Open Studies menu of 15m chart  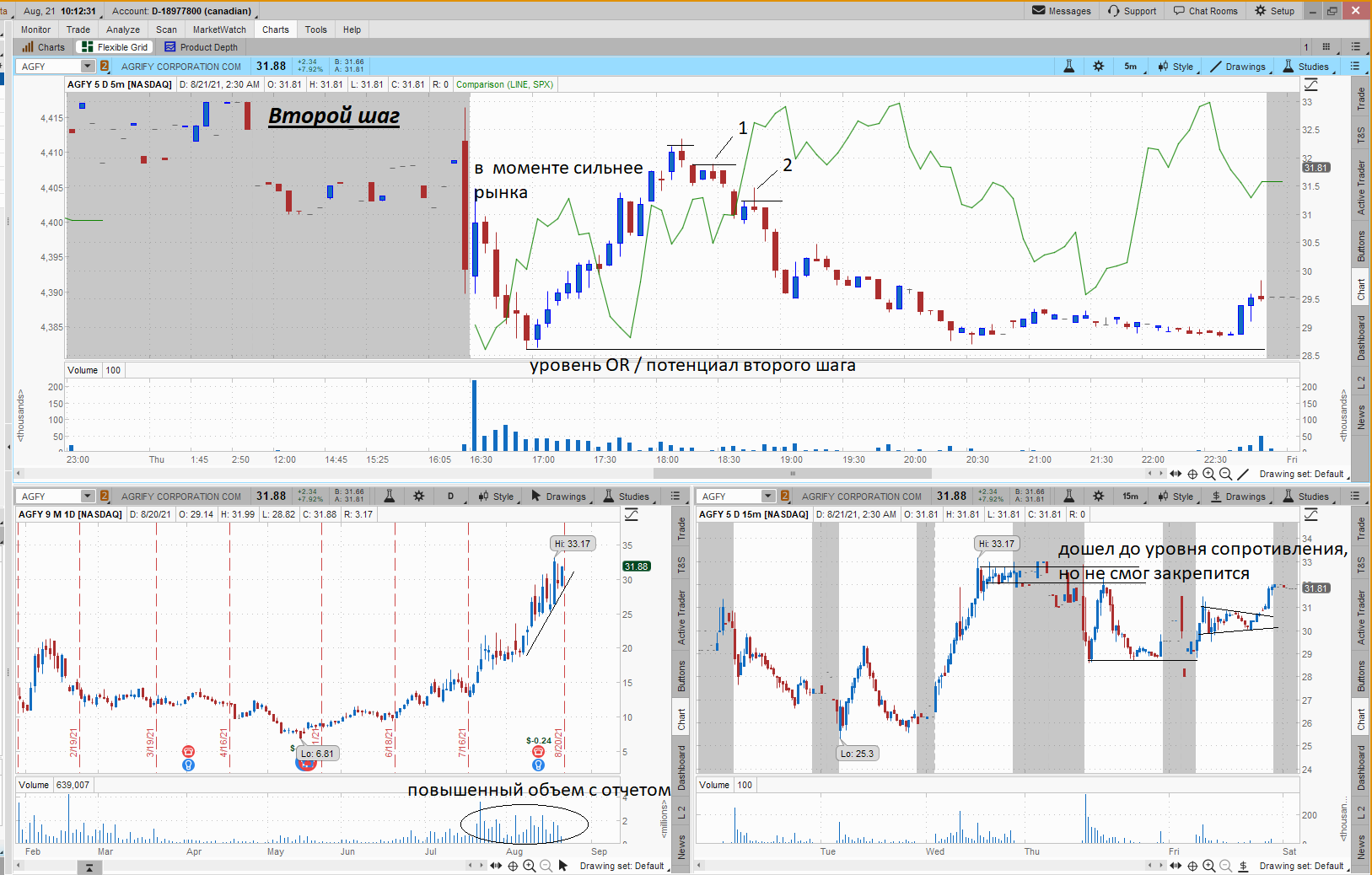click(1306, 497)
